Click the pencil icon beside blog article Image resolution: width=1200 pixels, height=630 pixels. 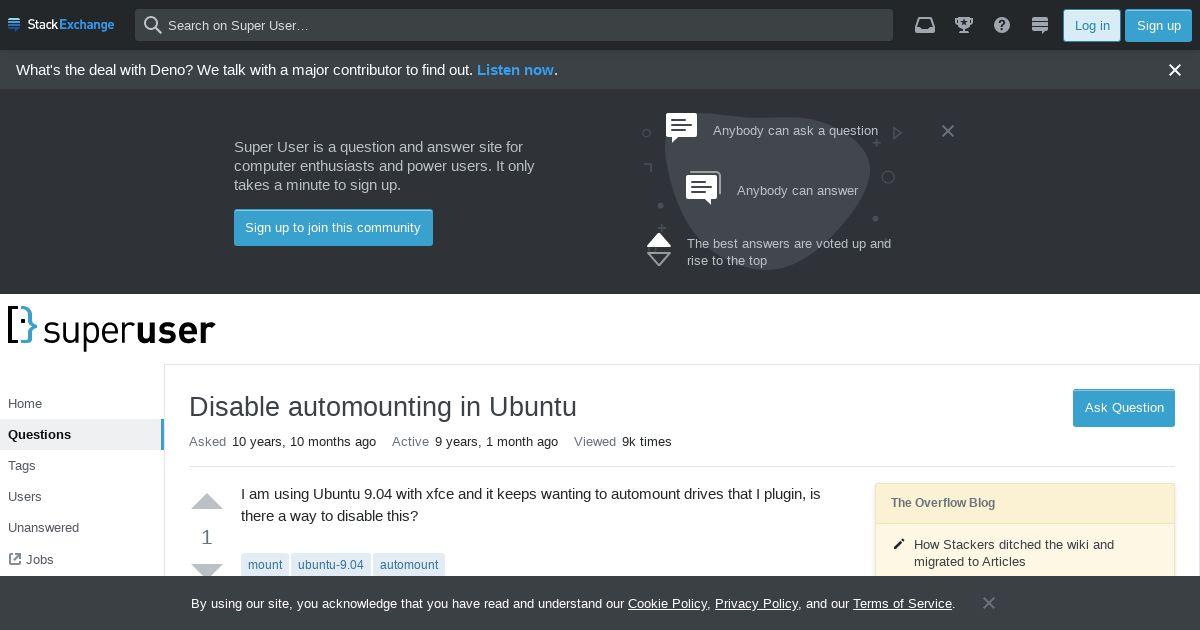[899, 544]
